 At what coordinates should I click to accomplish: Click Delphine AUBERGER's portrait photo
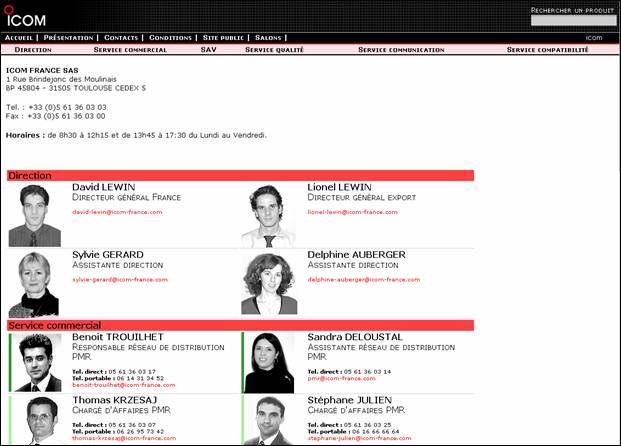[x=269, y=284]
